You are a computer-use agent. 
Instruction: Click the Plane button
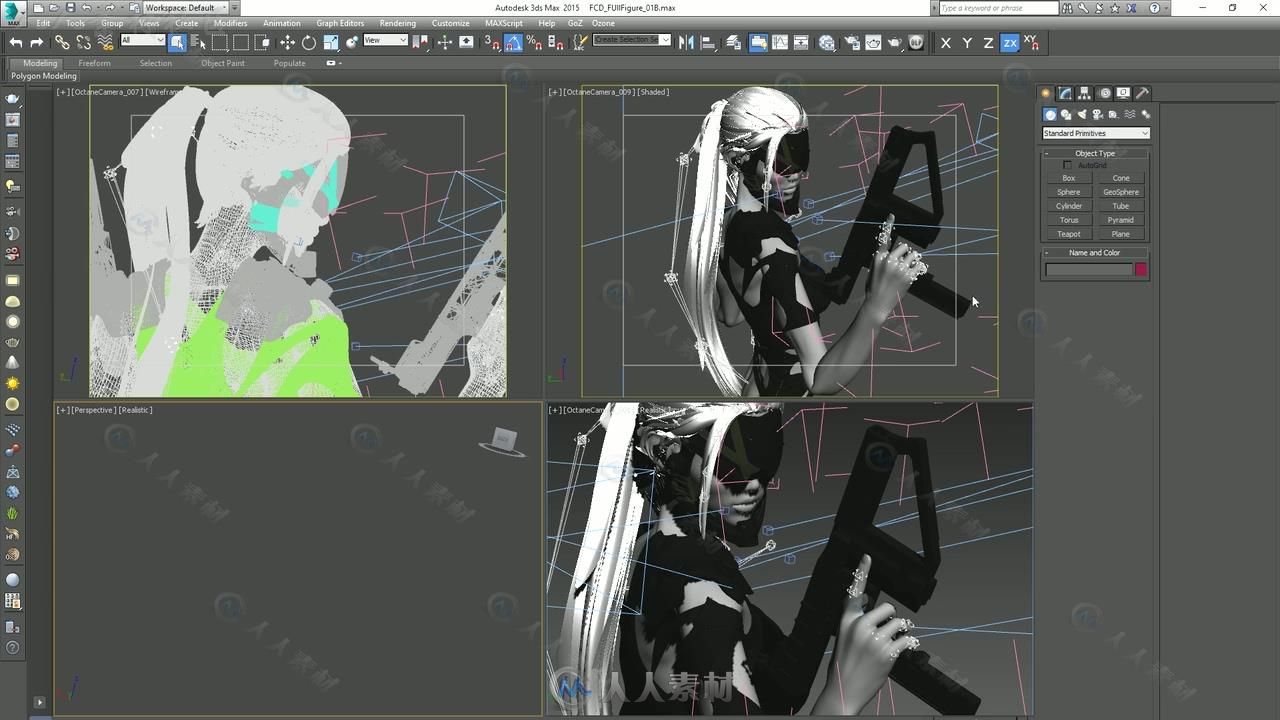[1121, 234]
